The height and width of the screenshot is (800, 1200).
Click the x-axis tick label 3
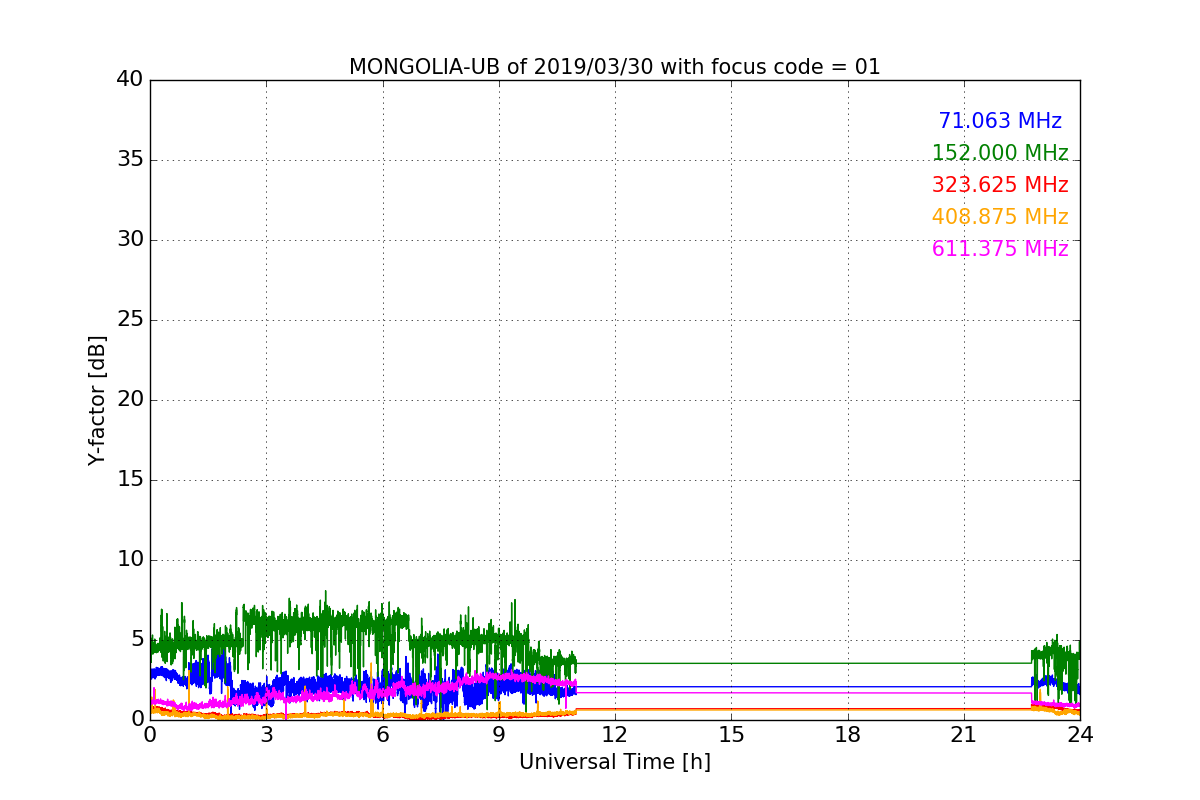point(266,734)
